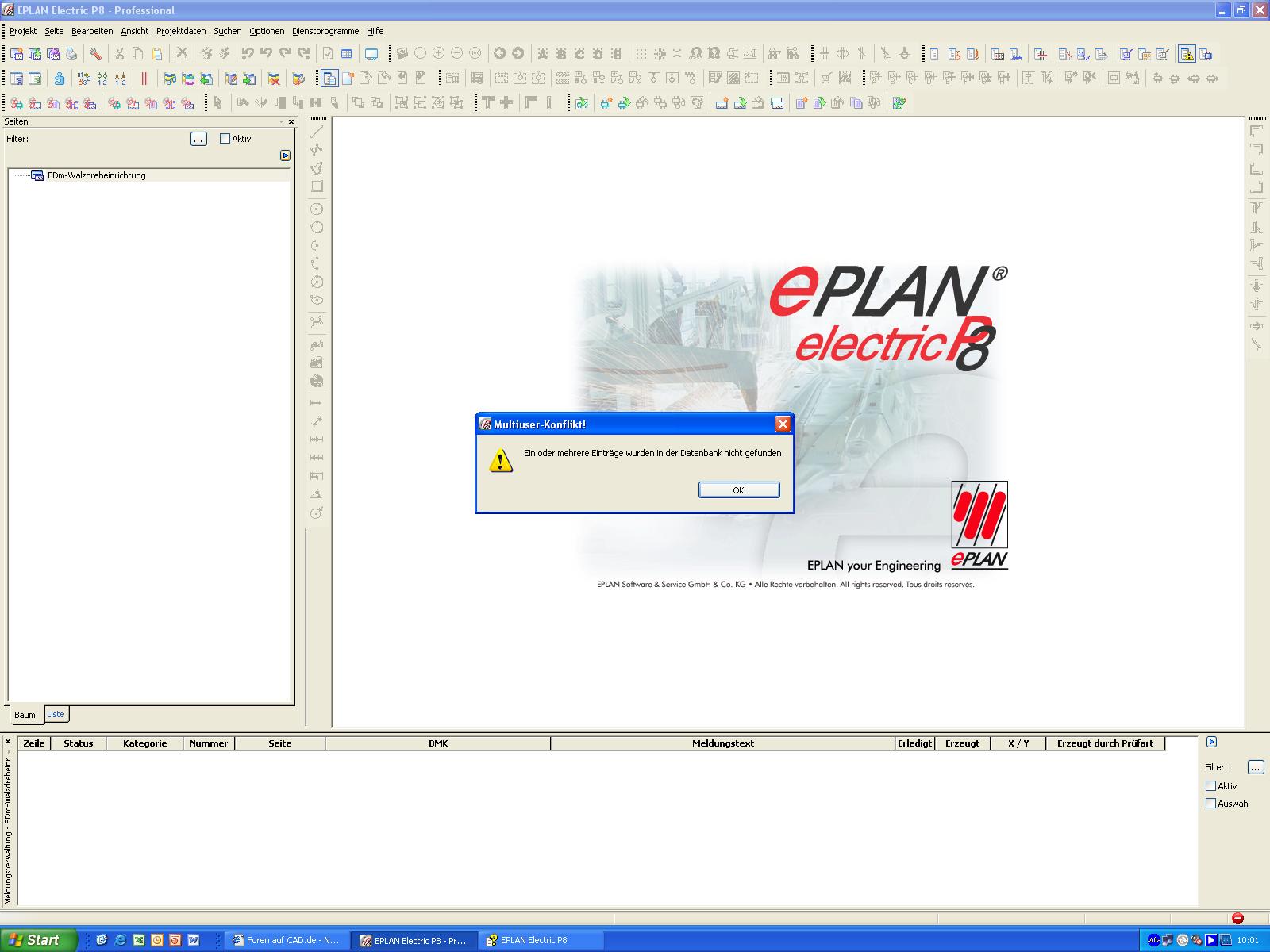This screenshot has height=952, width=1270.
Task: Click the Status column header
Action: [78, 743]
